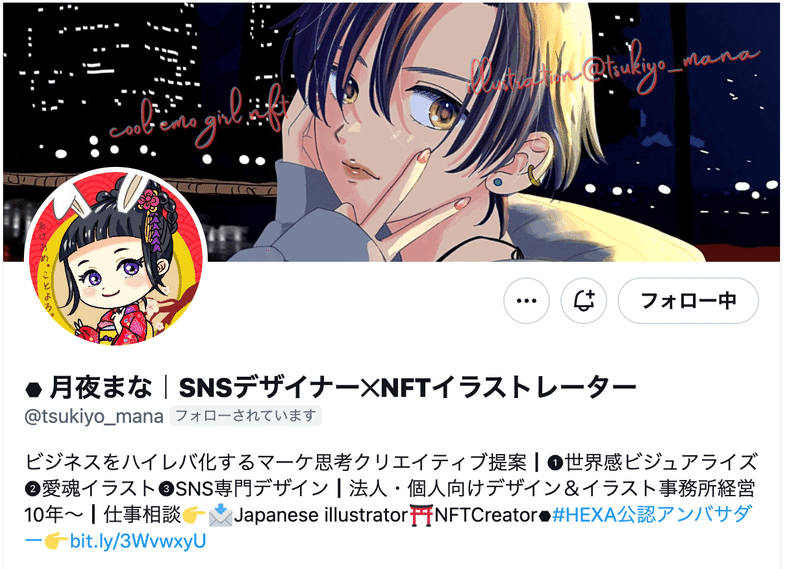Open the round profile avatar picture
The width and height of the screenshot is (800, 569).
pyautogui.click(x=116, y=258)
